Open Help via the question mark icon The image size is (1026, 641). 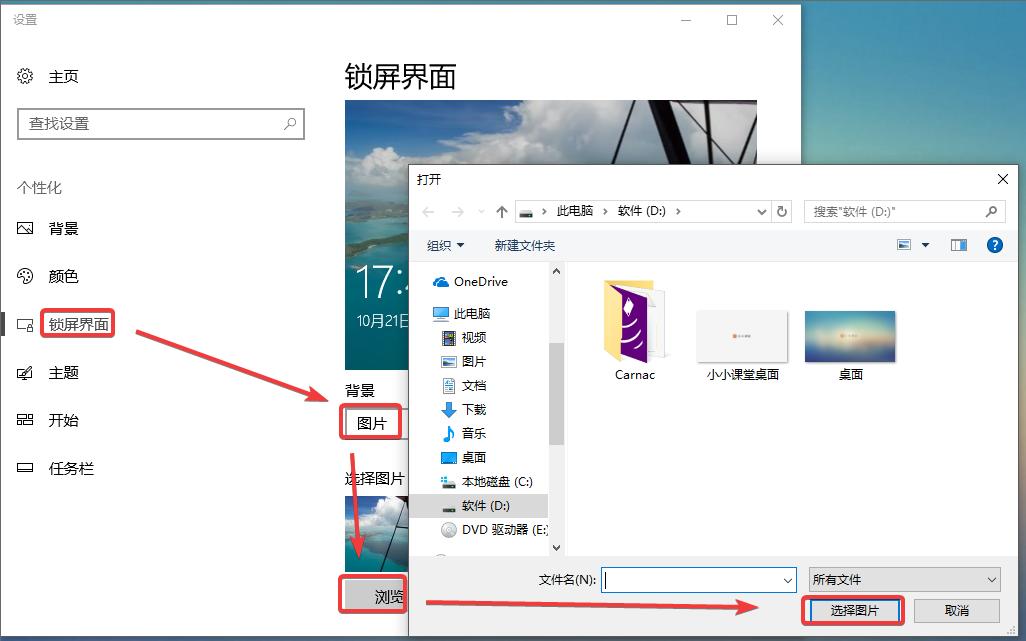994,244
